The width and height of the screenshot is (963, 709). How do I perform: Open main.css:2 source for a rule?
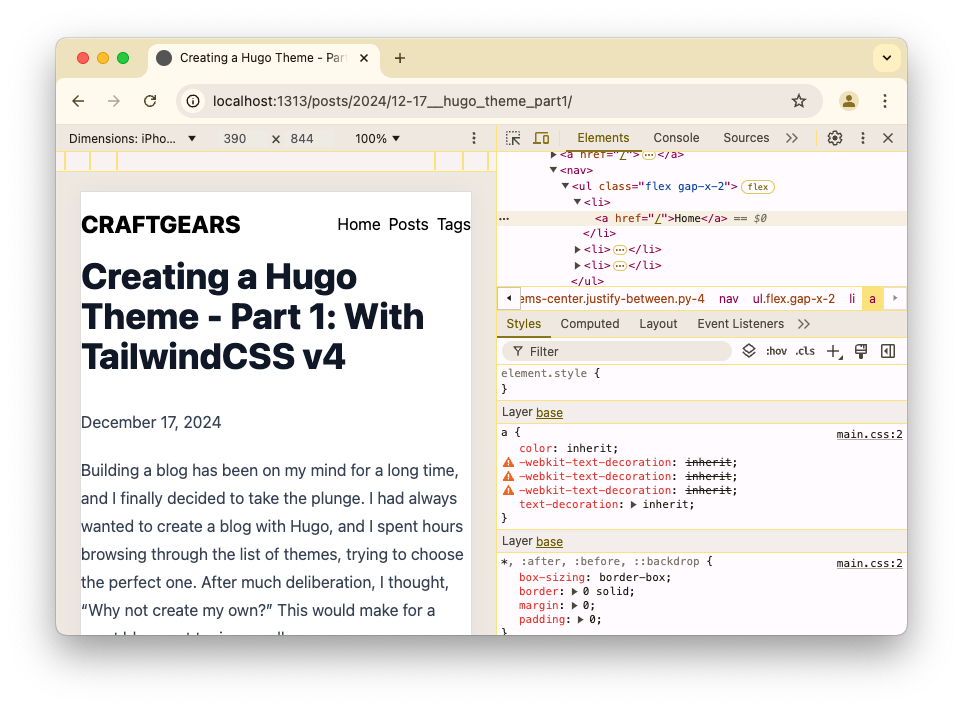coord(869,434)
